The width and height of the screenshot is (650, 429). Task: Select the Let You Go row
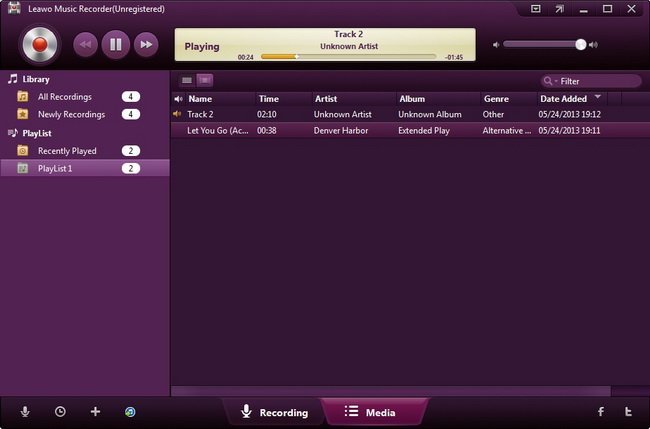click(x=410, y=131)
